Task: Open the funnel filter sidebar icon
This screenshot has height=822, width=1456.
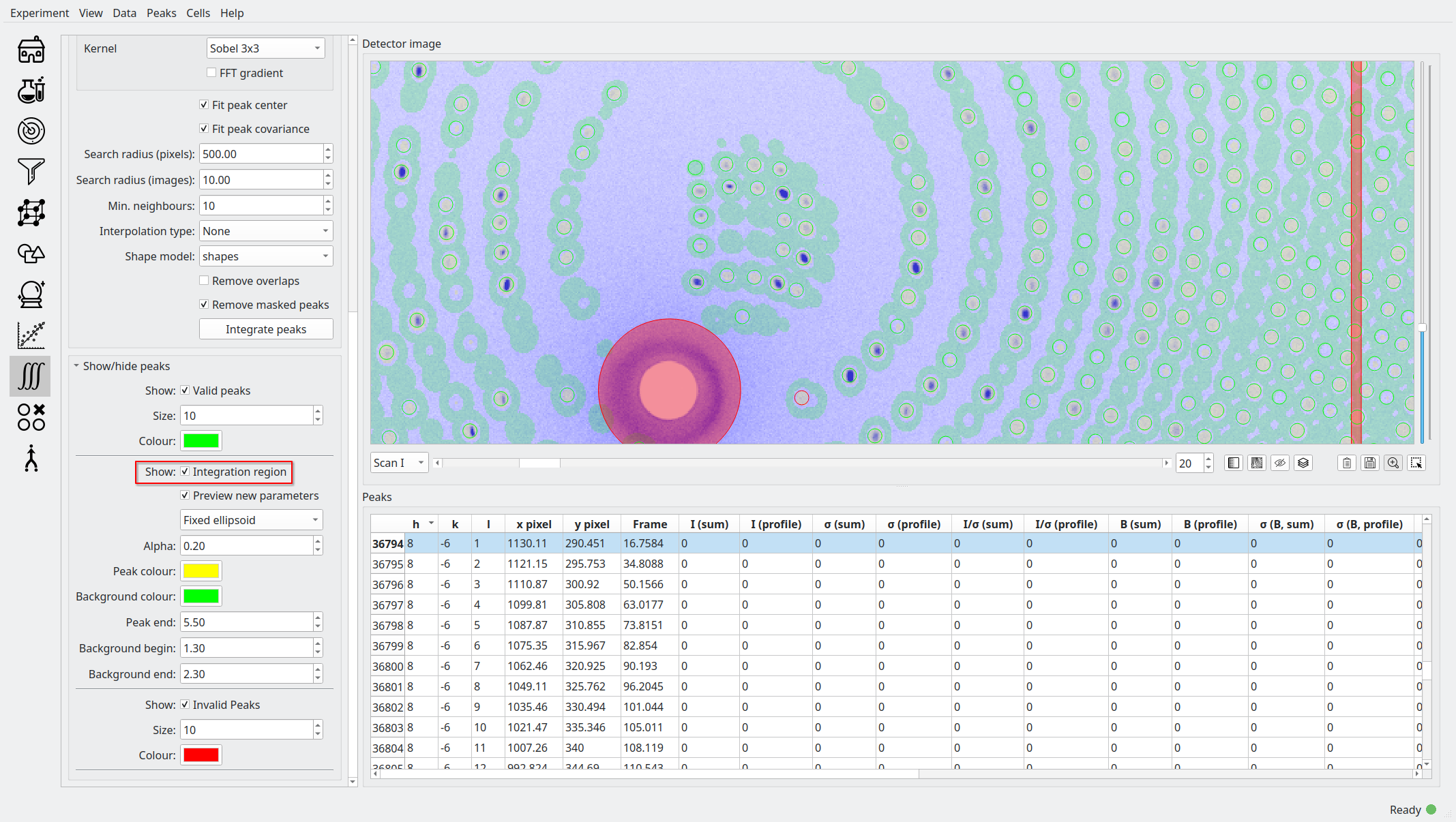Action: pos(31,172)
